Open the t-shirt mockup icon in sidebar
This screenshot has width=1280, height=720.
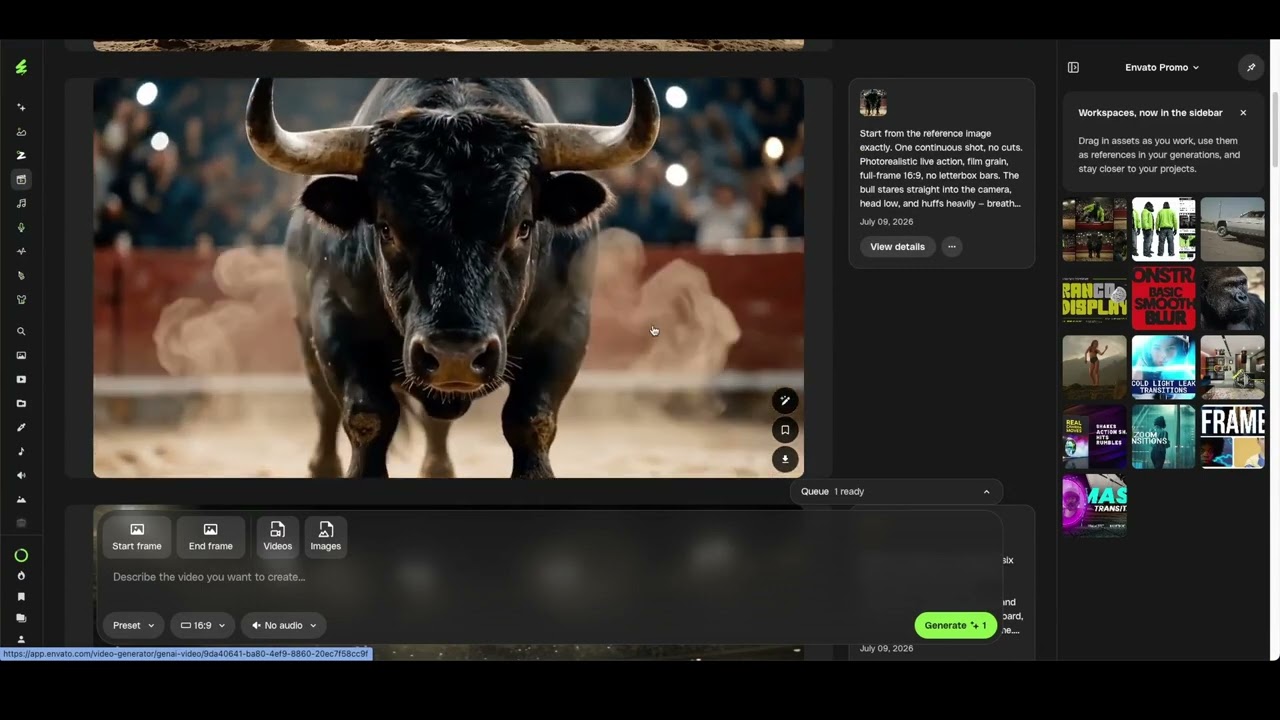tap(21, 299)
